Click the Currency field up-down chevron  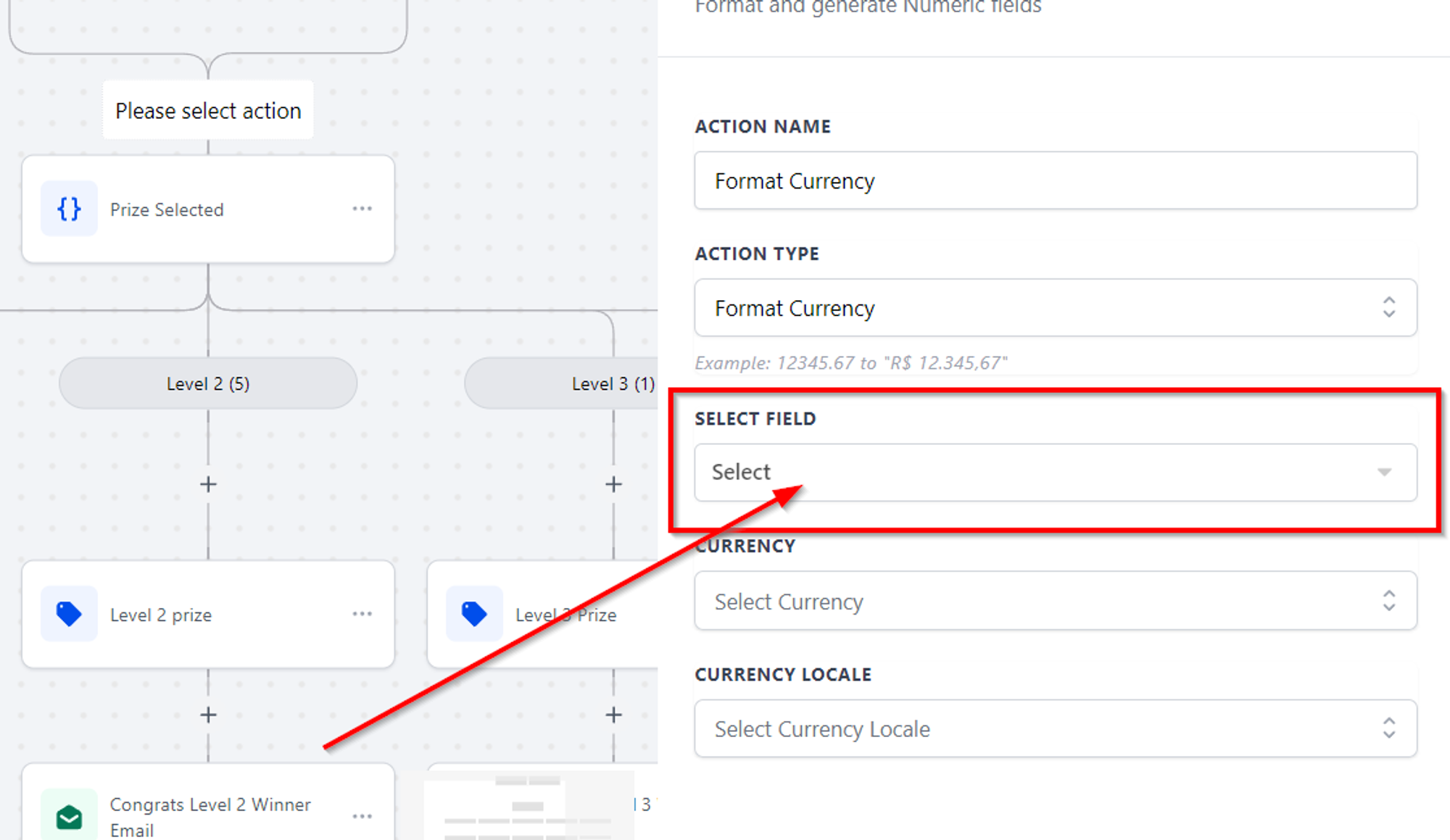1388,601
